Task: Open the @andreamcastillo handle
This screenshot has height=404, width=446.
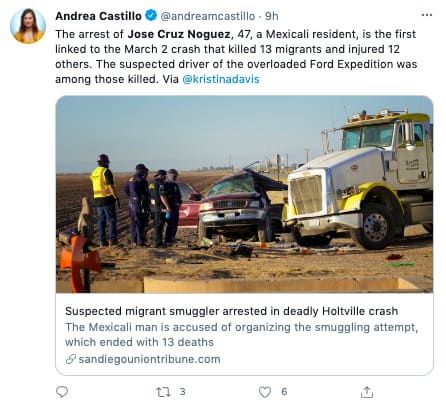Action: [x=208, y=16]
